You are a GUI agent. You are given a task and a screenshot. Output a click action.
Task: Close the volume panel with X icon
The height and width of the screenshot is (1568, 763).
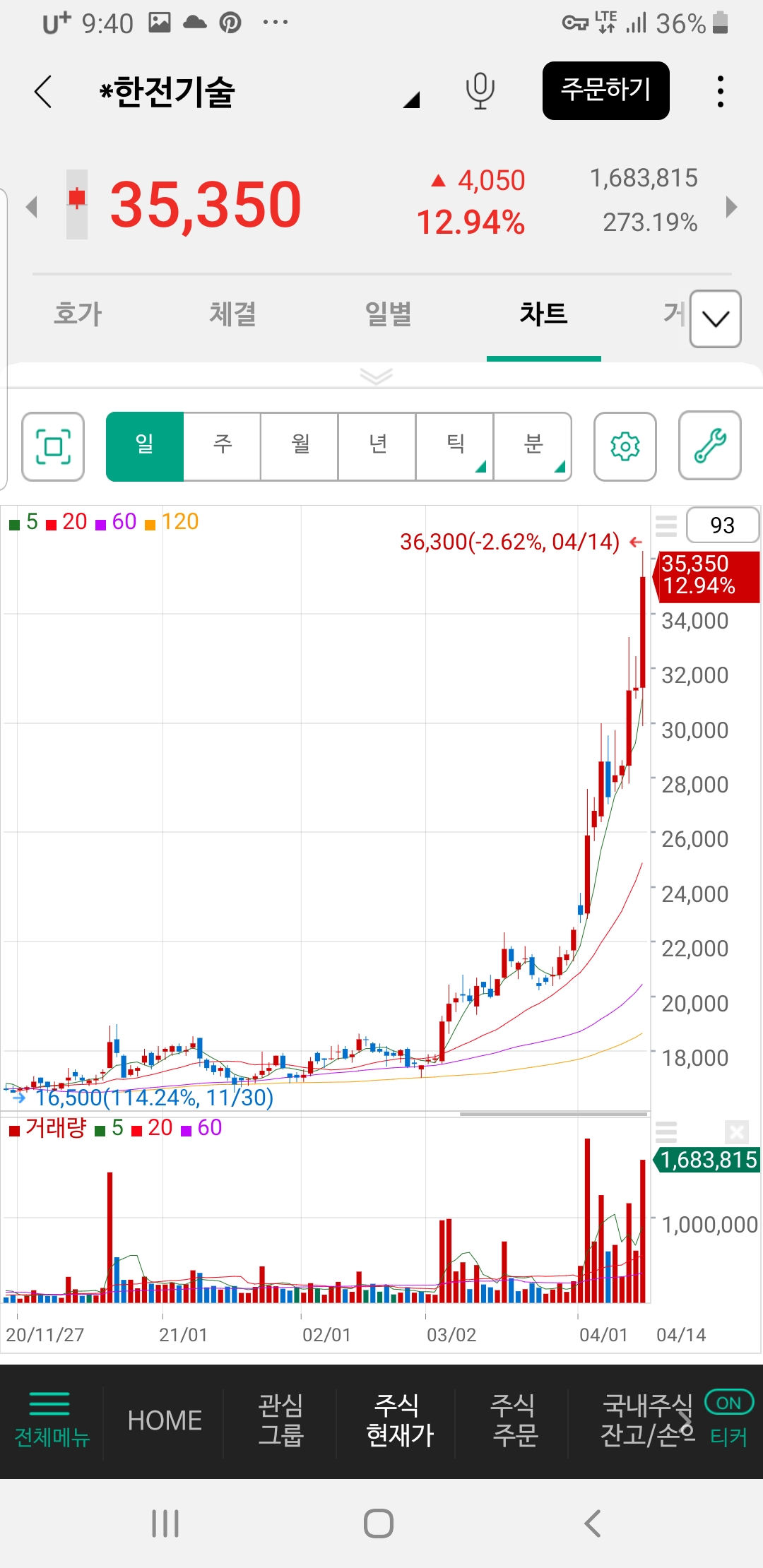tap(736, 1132)
